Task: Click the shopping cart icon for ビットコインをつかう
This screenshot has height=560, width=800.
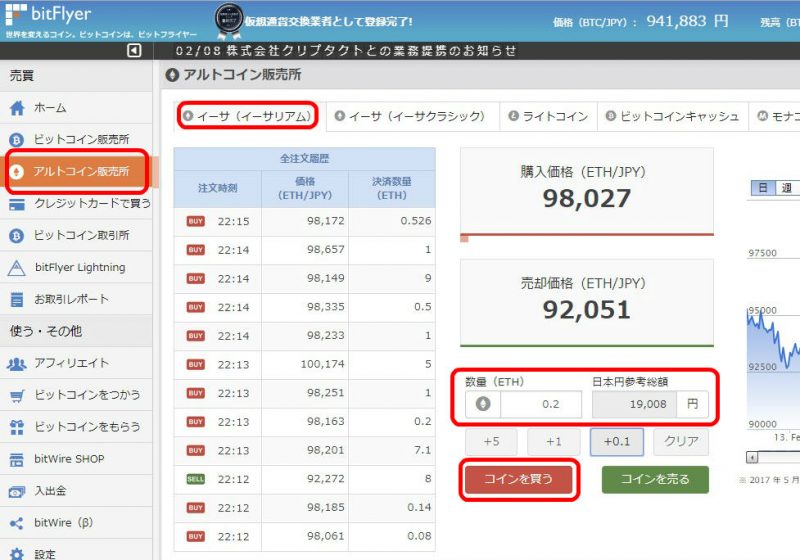Action: pyautogui.click(x=17, y=396)
